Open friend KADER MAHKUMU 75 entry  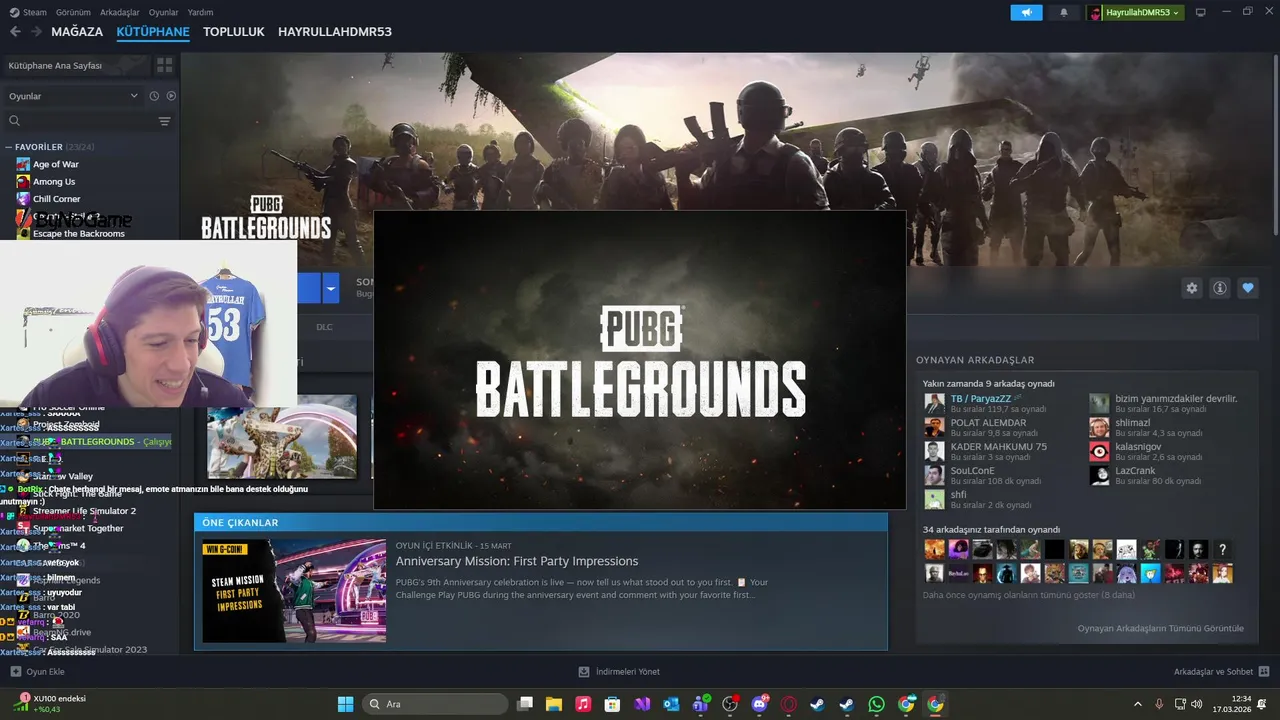tap(987, 451)
